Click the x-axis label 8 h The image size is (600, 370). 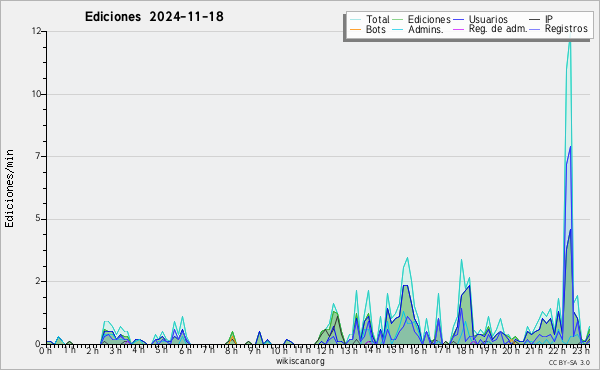coord(232,350)
